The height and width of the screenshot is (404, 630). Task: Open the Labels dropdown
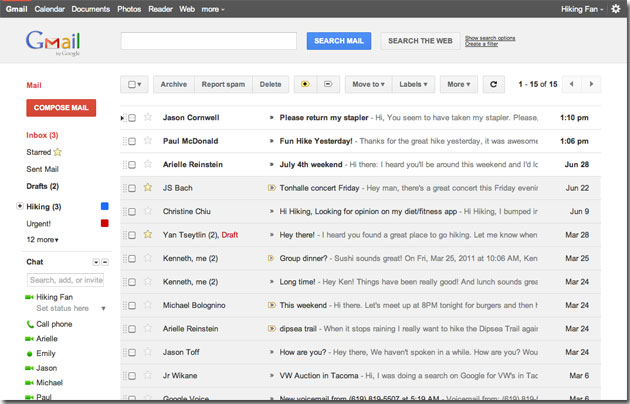(413, 84)
